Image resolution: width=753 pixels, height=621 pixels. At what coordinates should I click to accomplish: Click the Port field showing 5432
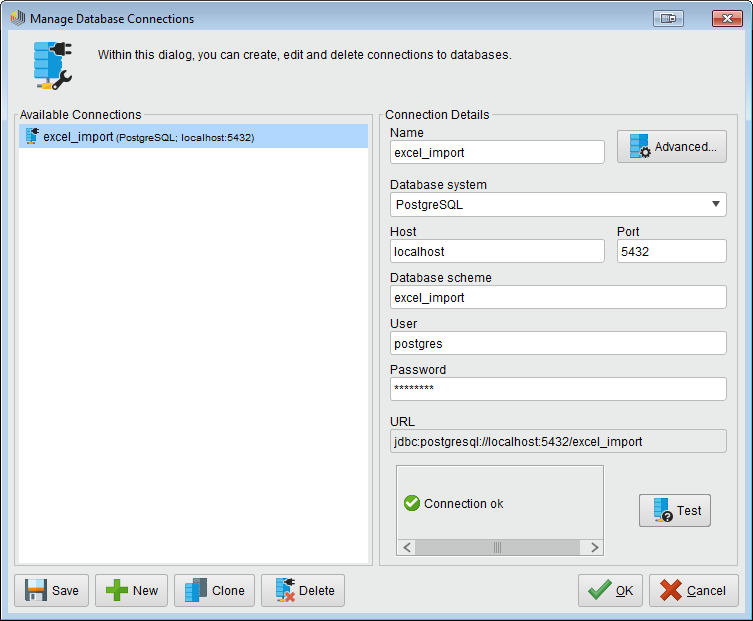[x=671, y=251]
